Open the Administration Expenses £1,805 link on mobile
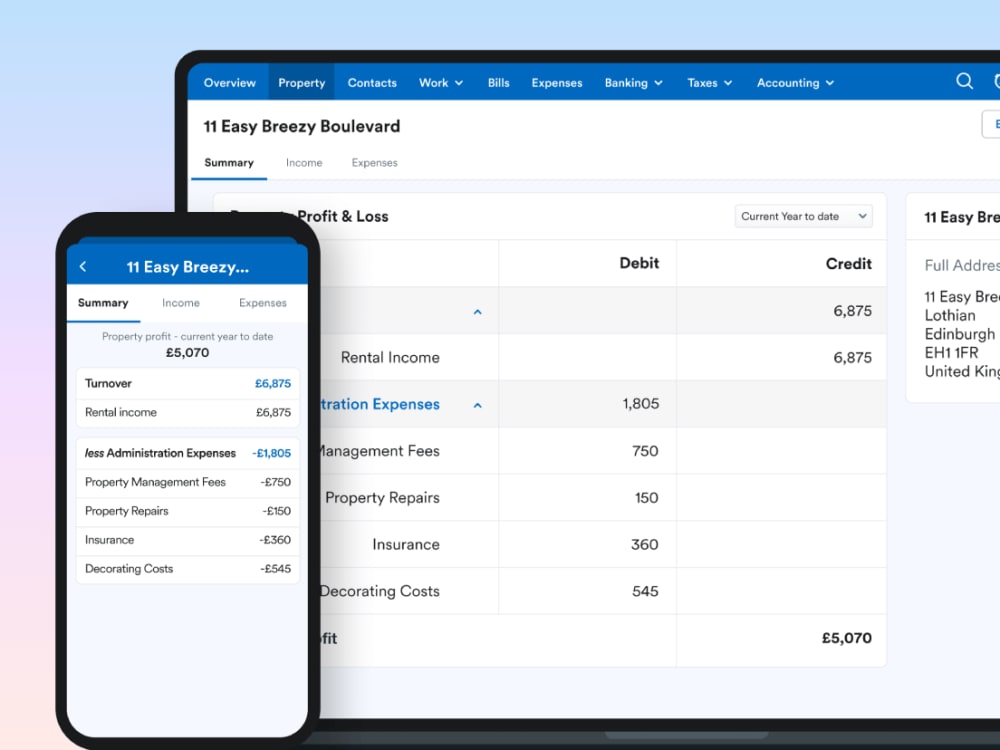Image resolution: width=1000 pixels, height=750 pixels. [269, 453]
